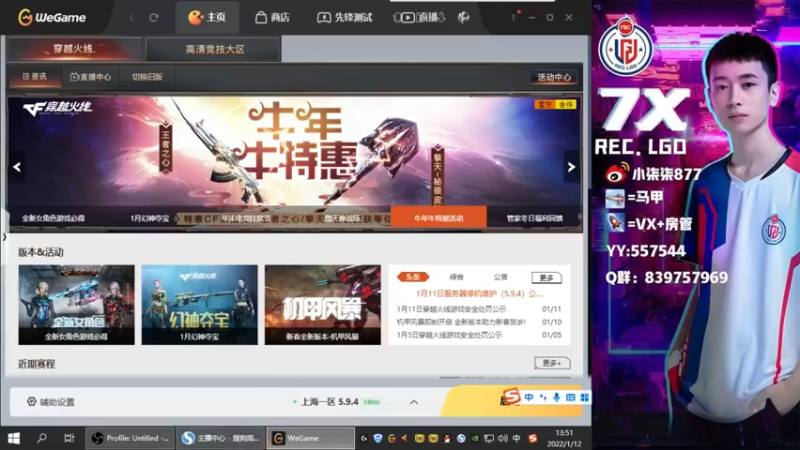Open 幻神夺宝 thumbnail card
Viewport: 800px width, 450px height.
(x=199, y=305)
